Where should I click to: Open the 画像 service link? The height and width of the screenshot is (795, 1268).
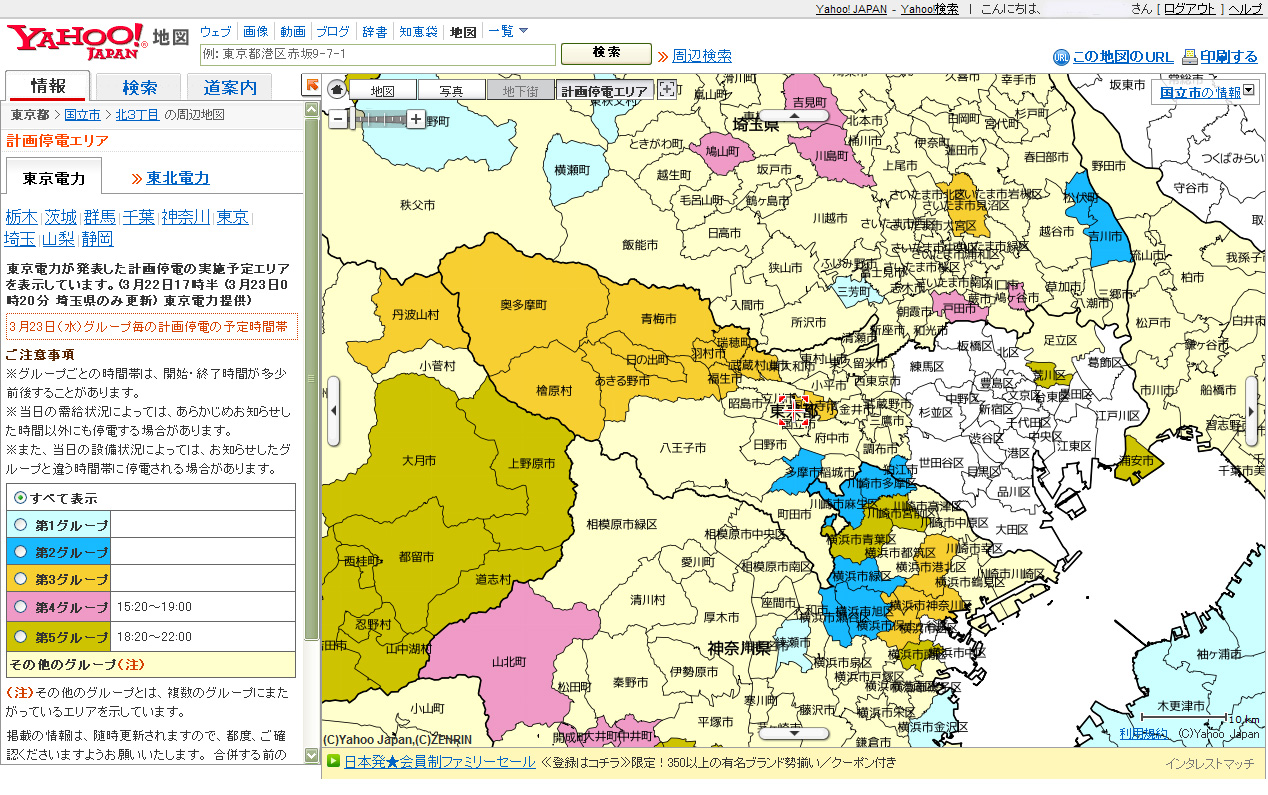pyautogui.click(x=255, y=31)
